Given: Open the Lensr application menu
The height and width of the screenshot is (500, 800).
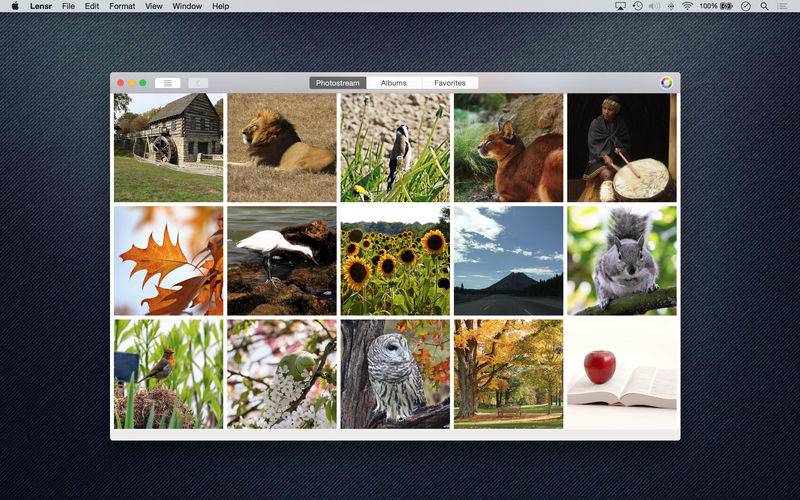Looking at the screenshot, I should coord(41,6).
